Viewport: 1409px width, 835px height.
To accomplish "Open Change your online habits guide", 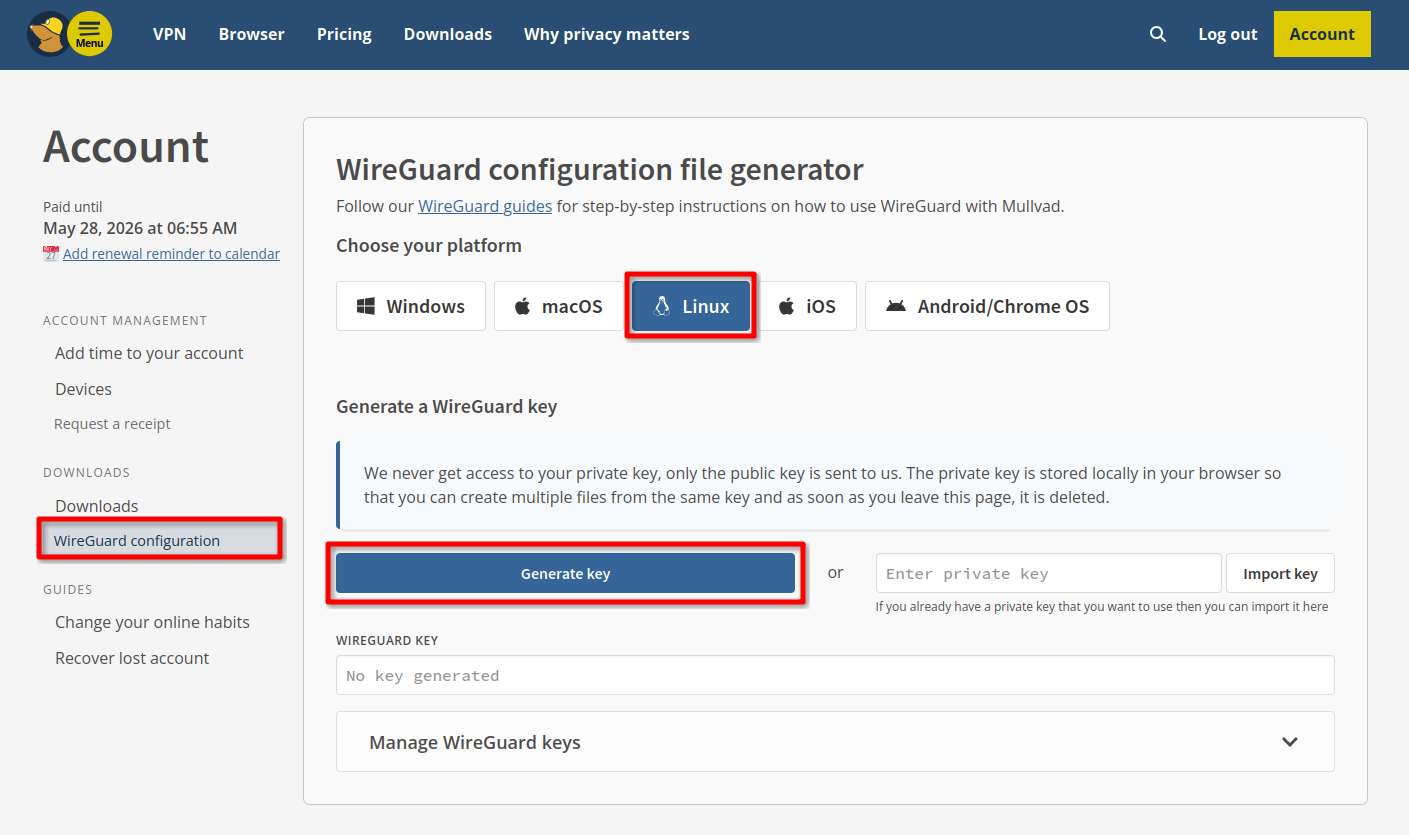I will tap(152, 622).
